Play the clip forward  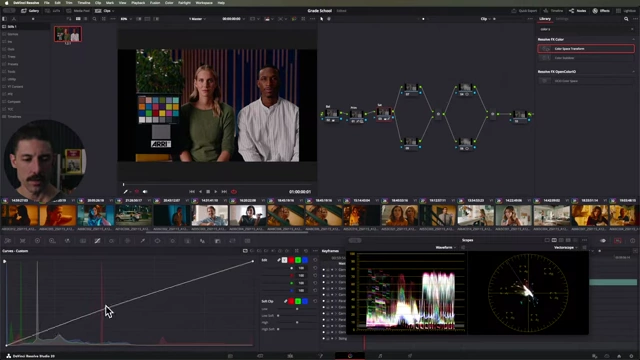point(216,191)
